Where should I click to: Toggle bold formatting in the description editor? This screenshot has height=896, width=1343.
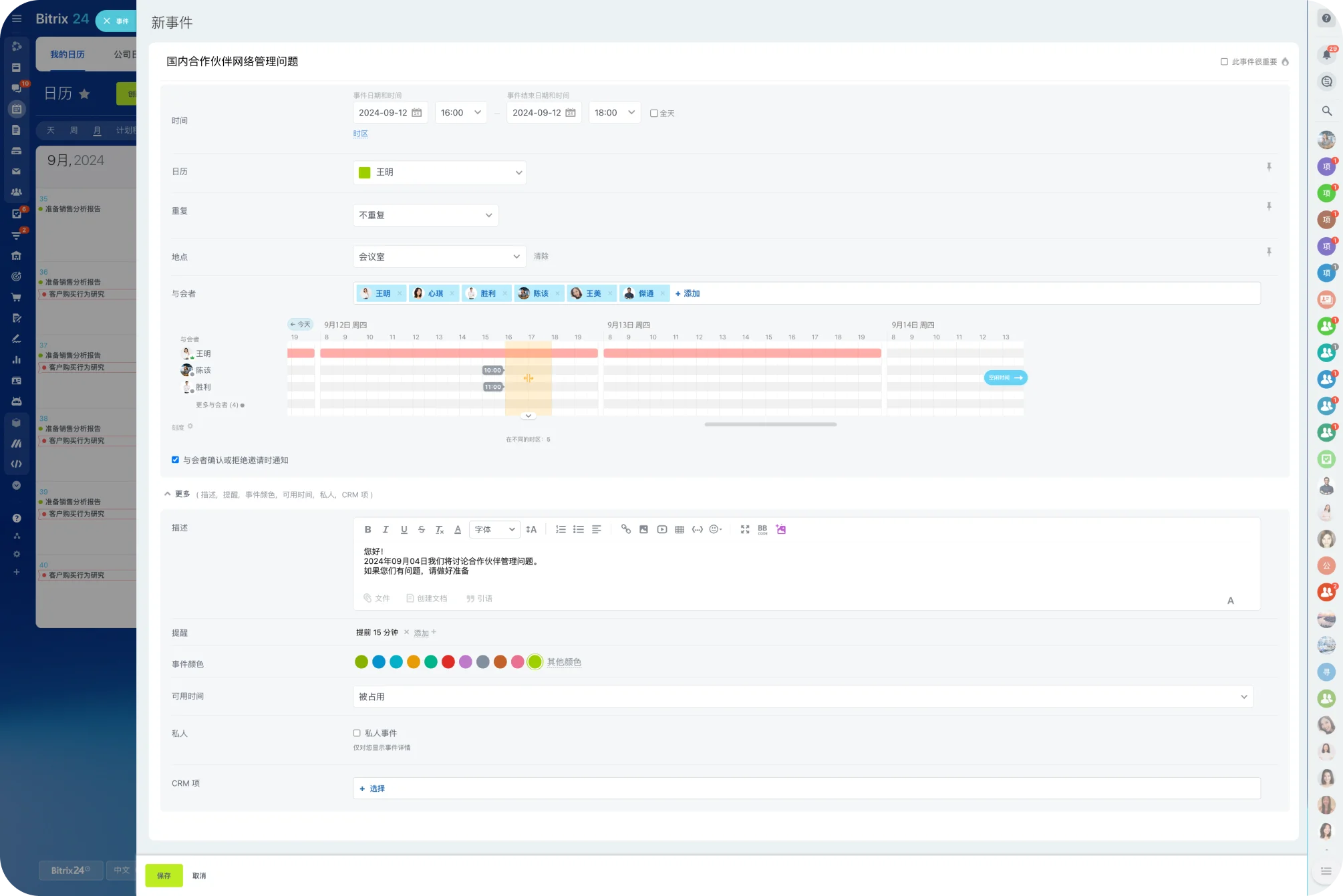368,529
